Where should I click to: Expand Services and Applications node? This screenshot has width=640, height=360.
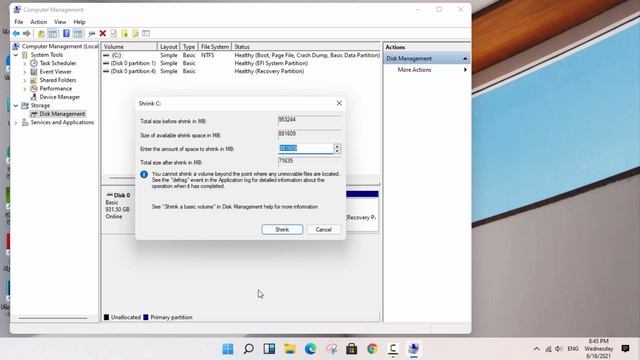tap(16, 122)
